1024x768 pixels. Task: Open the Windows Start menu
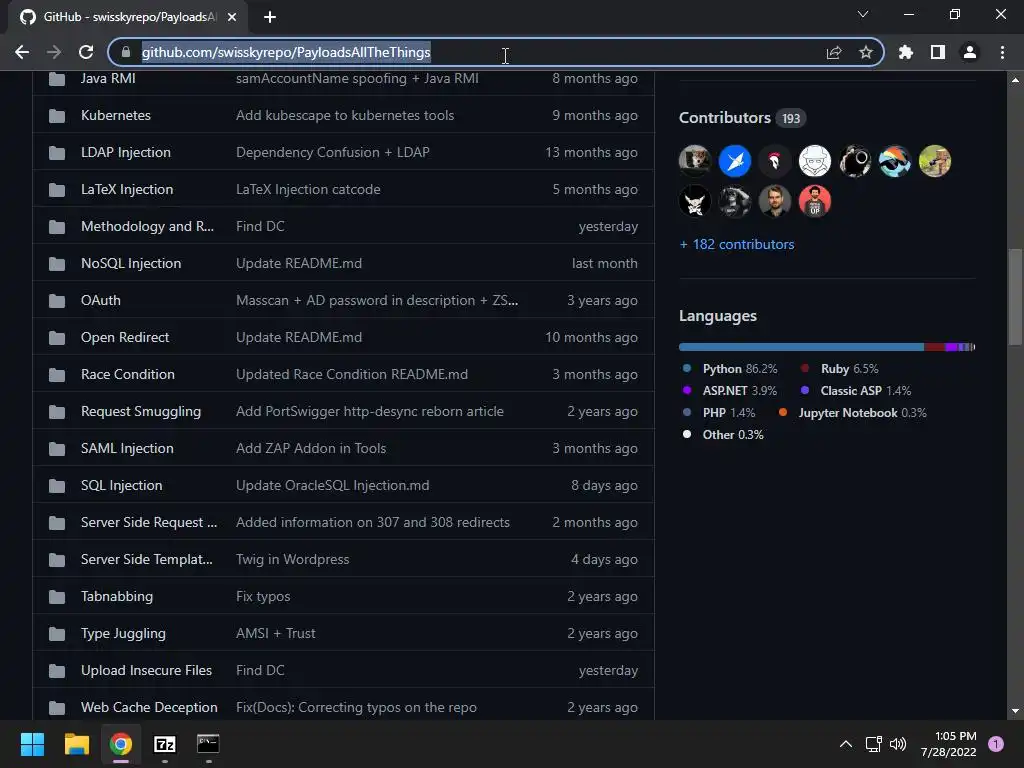32,744
